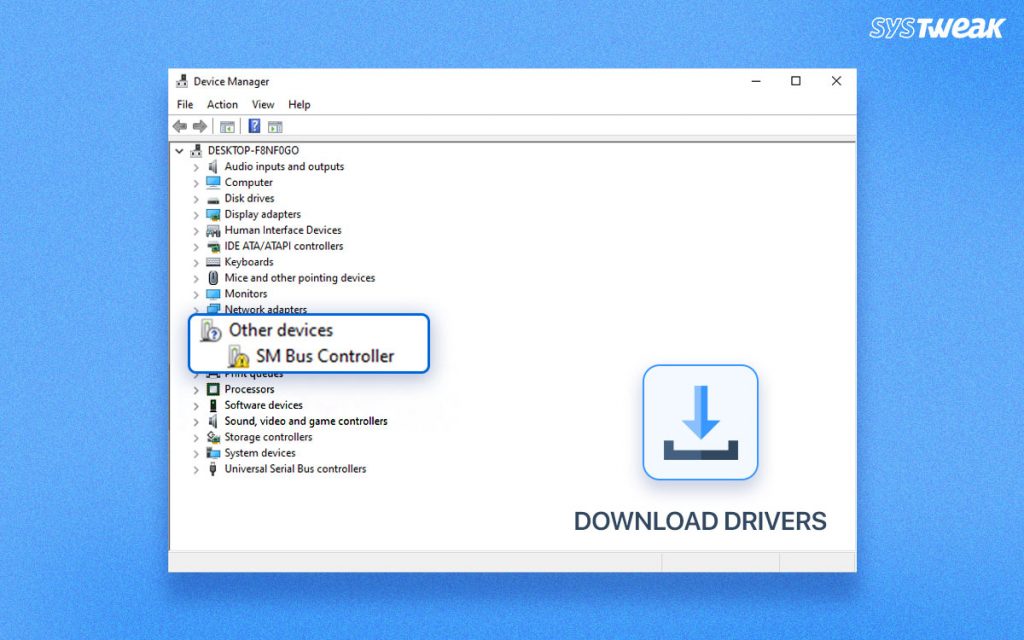
Task: Click the back navigation arrow
Action: (x=180, y=126)
